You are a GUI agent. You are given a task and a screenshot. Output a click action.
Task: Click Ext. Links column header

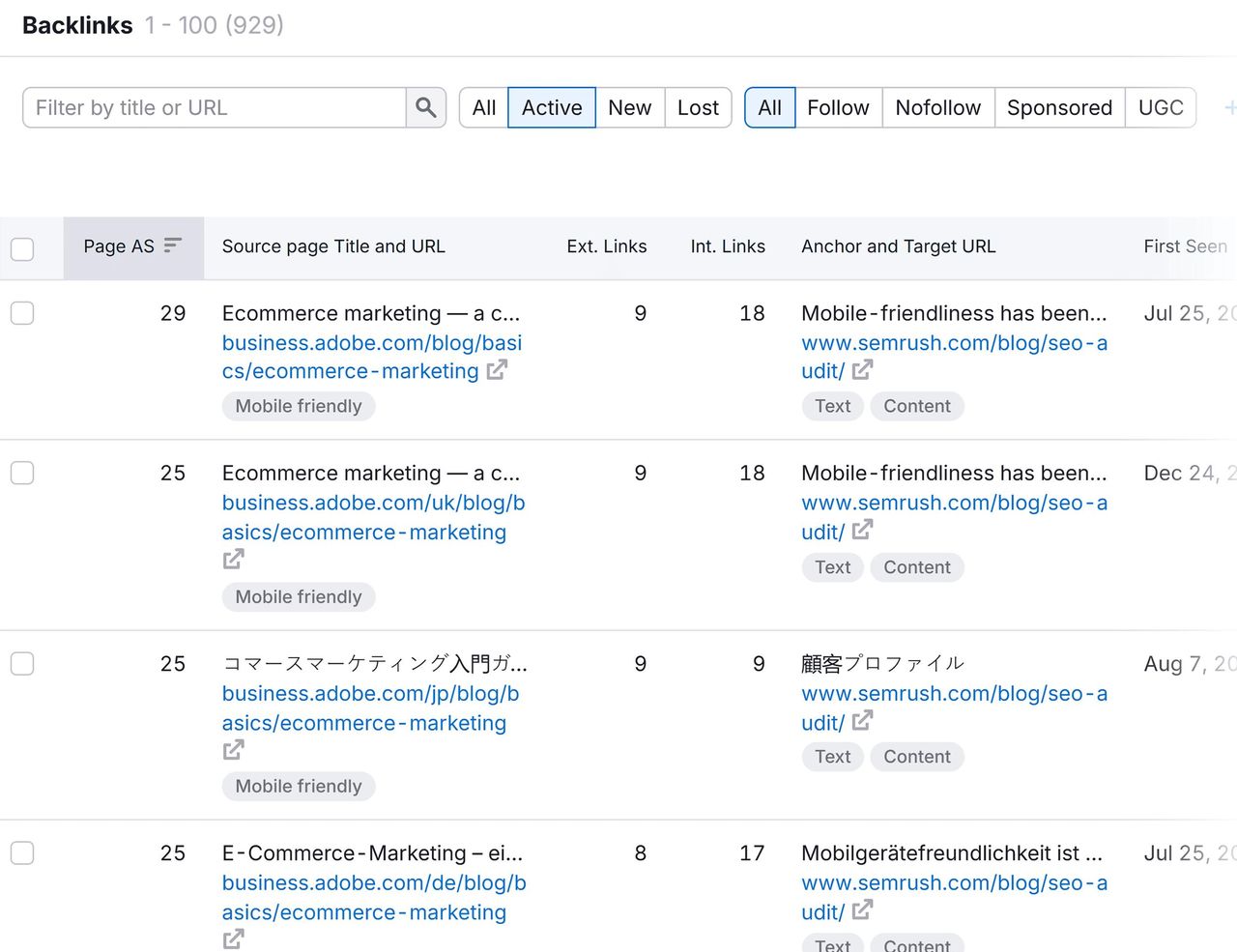(x=607, y=246)
